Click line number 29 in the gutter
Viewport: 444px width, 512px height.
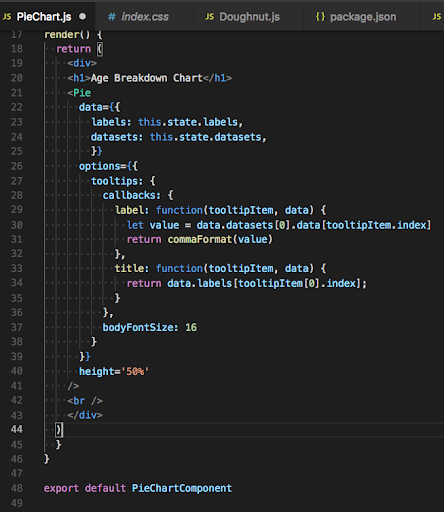tap(17, 210)
